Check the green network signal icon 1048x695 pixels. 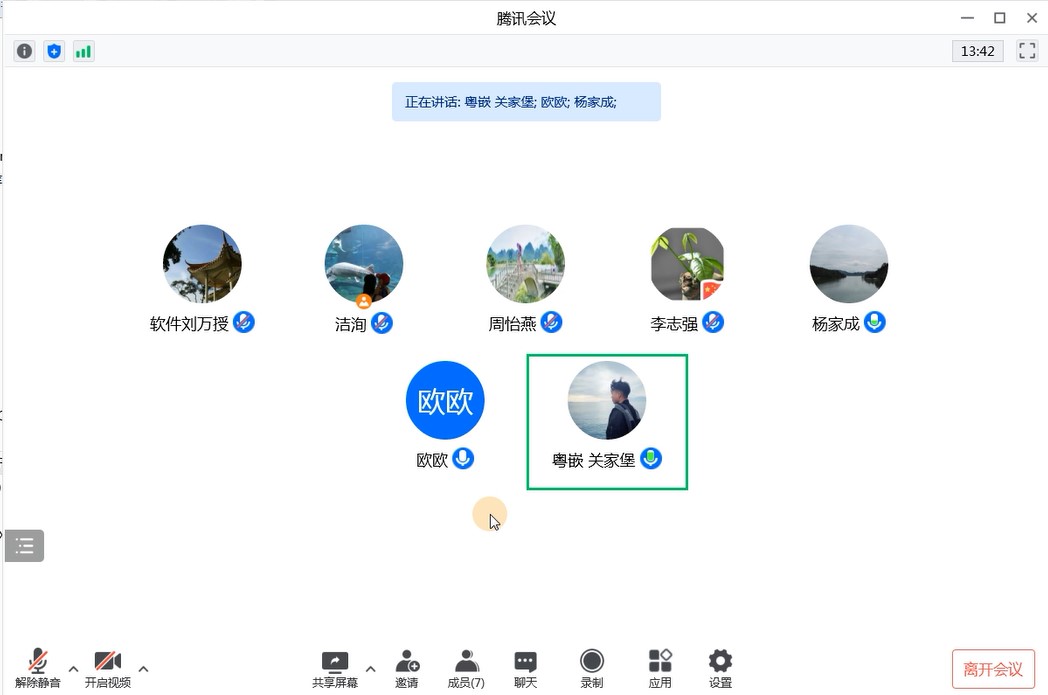point(84,51)
